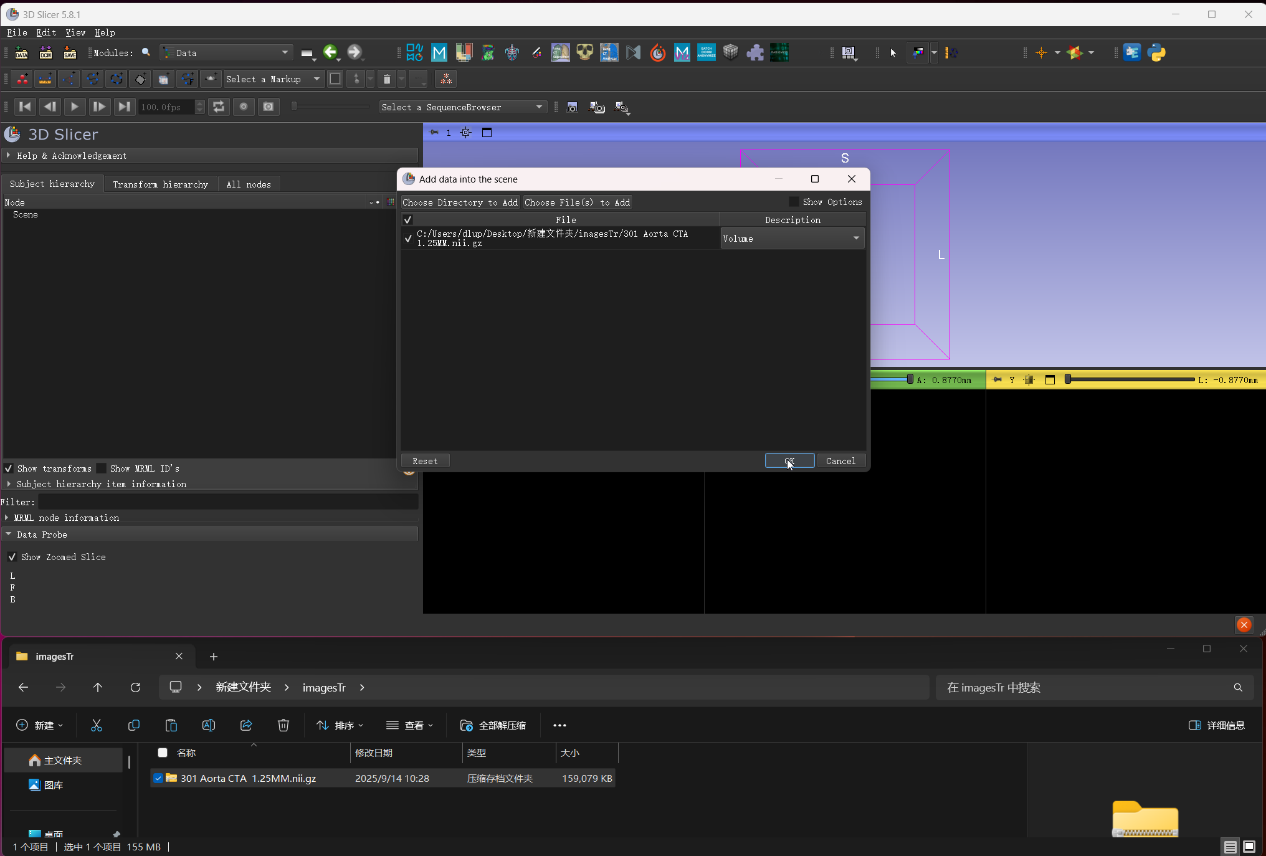The height and width of the screenshot is (856, 1266).
Task: Uncheck Show Zoomed Slice checkbox
Action: pos(12,557)
